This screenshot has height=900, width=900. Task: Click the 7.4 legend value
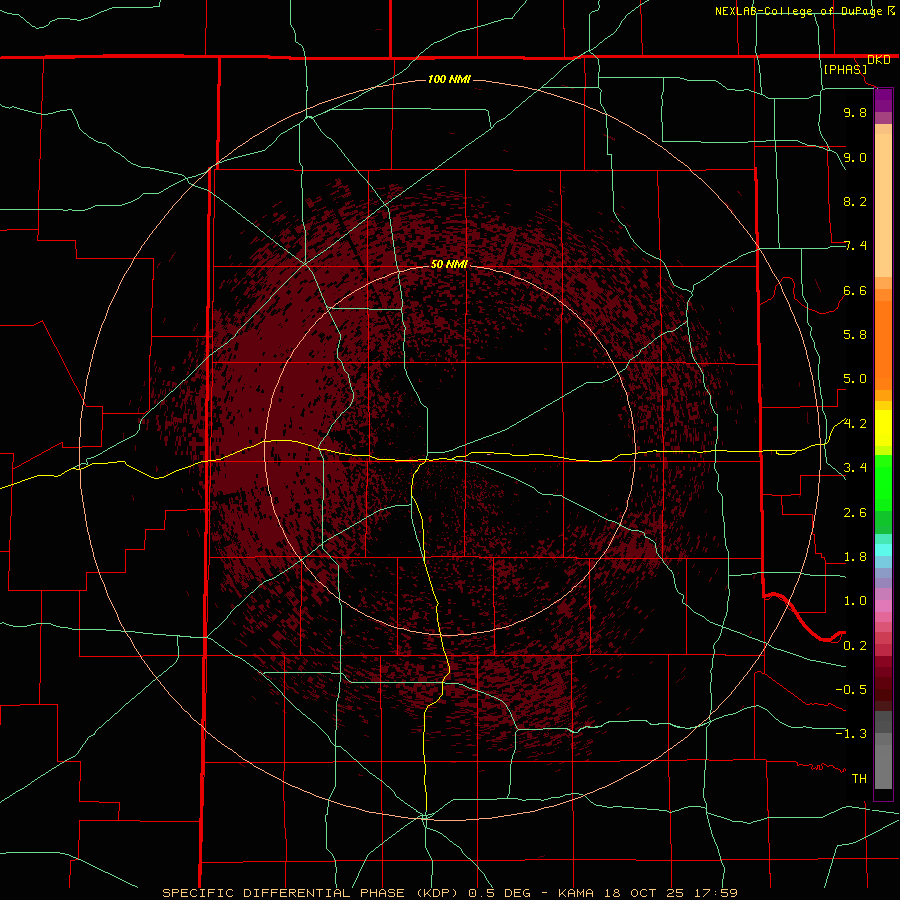coord(855,246)
